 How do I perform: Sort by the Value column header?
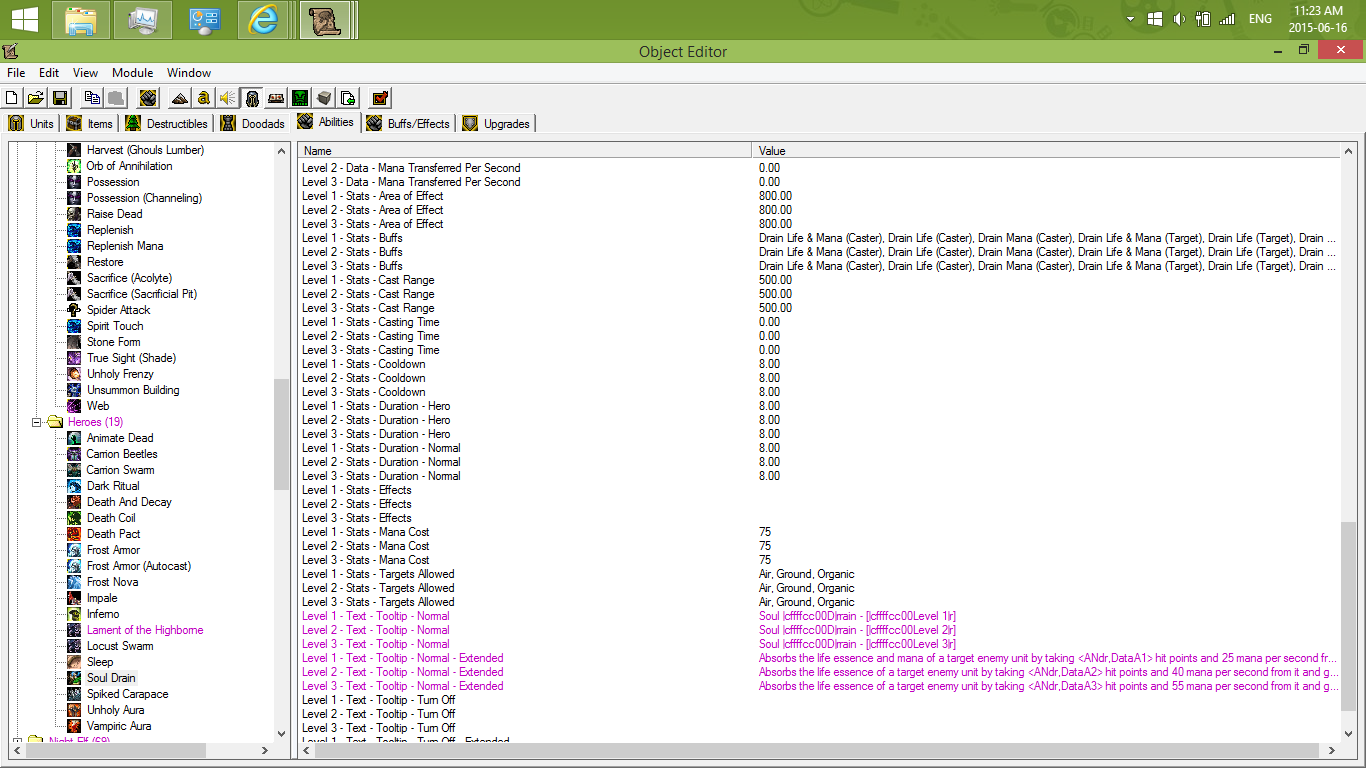pos(1046,151)
